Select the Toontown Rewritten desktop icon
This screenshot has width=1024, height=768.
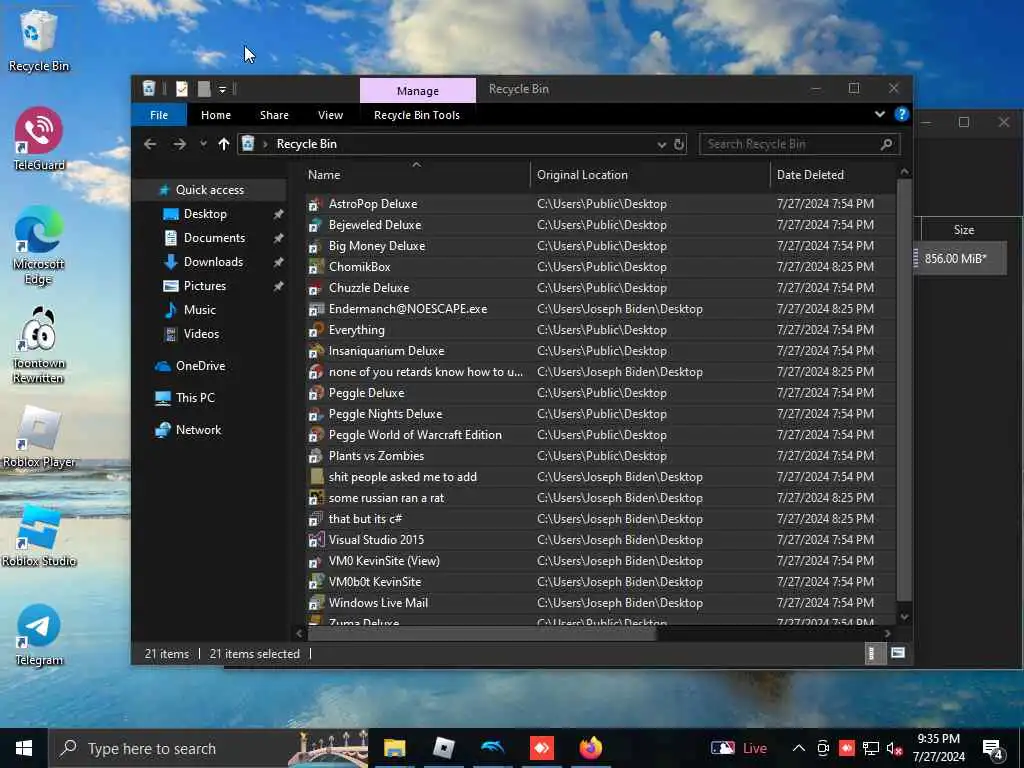point(39,345)
